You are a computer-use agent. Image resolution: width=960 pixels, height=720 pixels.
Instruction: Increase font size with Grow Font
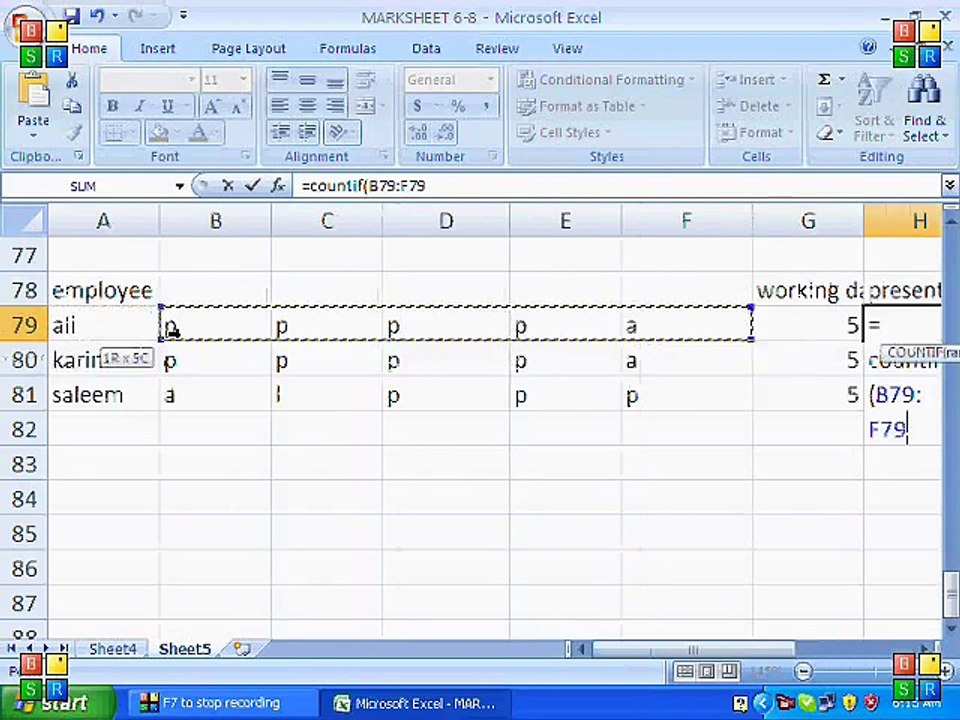(212, 106)
